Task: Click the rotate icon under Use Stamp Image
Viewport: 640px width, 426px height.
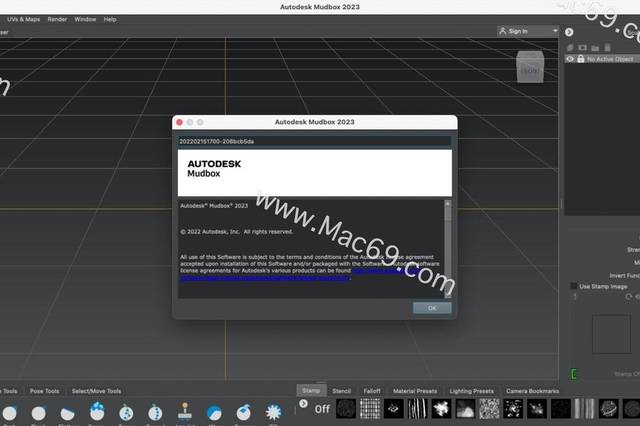Action: [x=629, y=297]
